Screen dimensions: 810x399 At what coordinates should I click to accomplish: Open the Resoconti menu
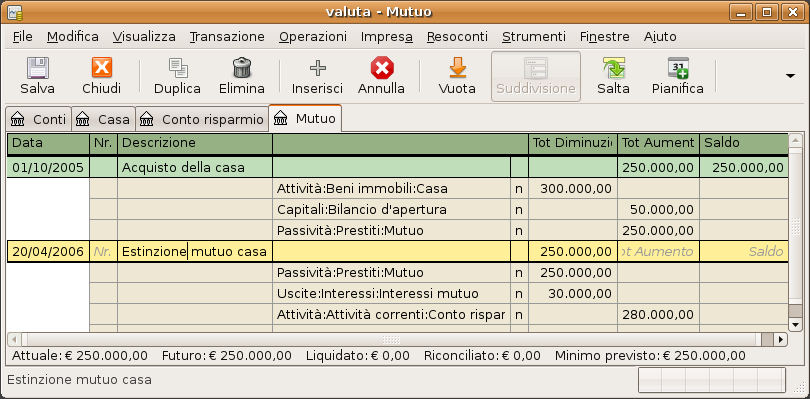457,37
